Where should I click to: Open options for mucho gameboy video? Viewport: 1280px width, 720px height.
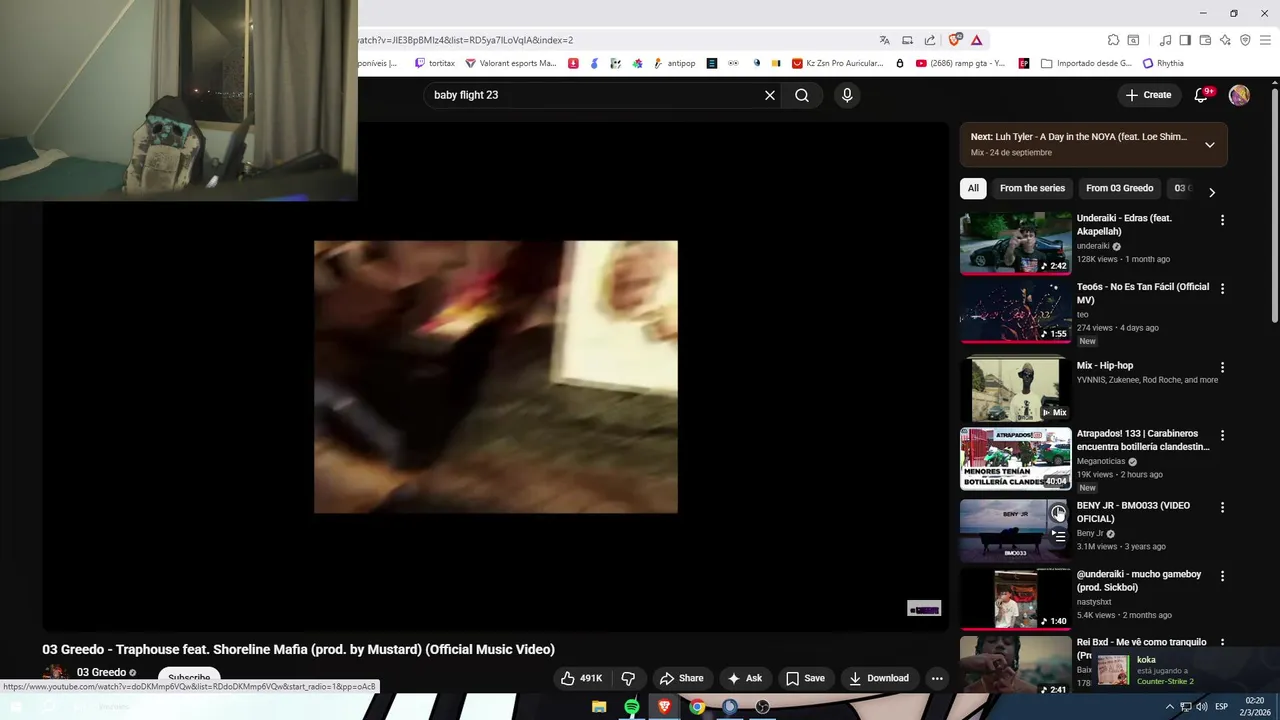tap(1222, 577)
